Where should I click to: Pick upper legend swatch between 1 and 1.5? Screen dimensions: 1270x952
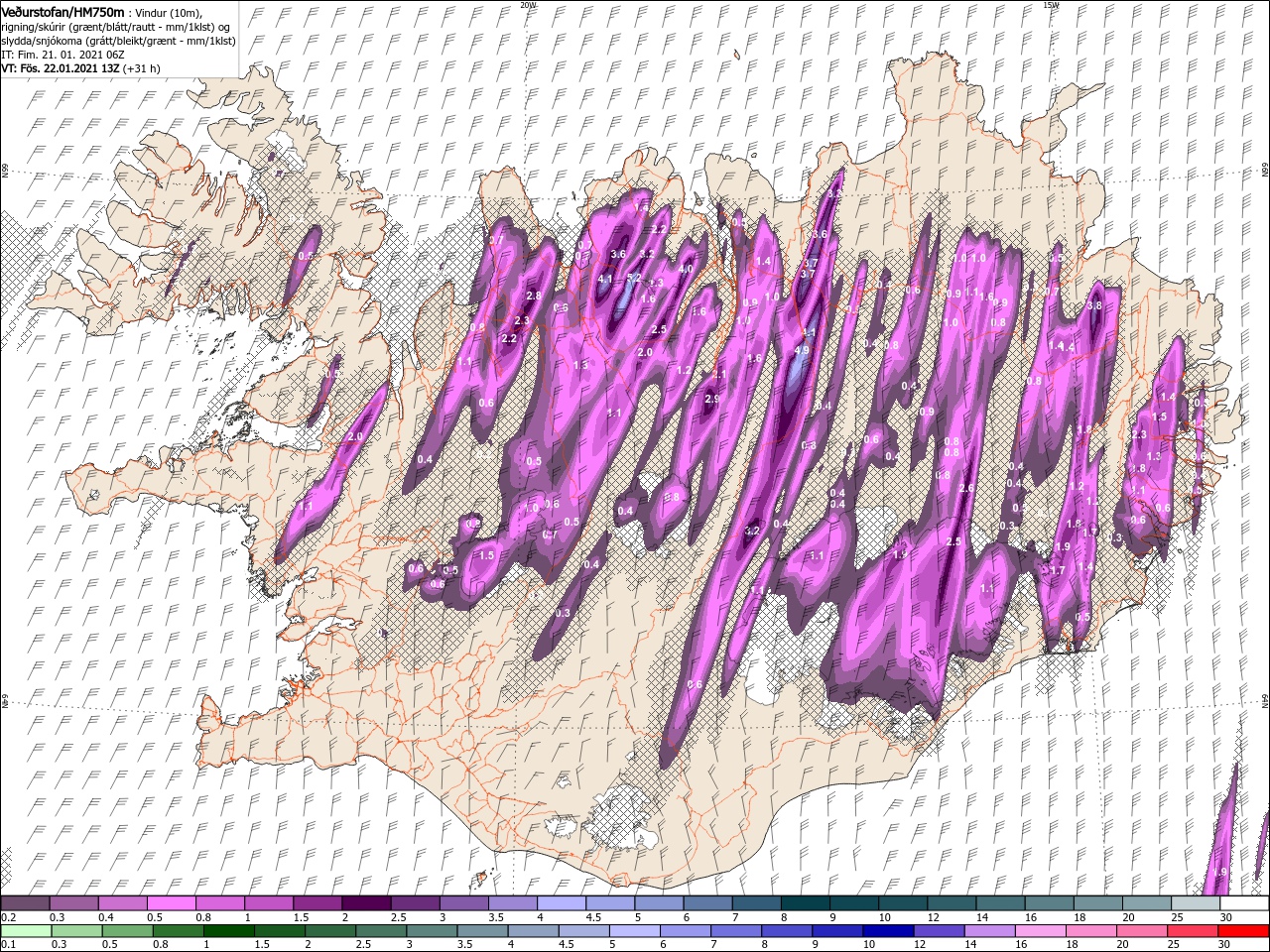(x=268, y=902)
